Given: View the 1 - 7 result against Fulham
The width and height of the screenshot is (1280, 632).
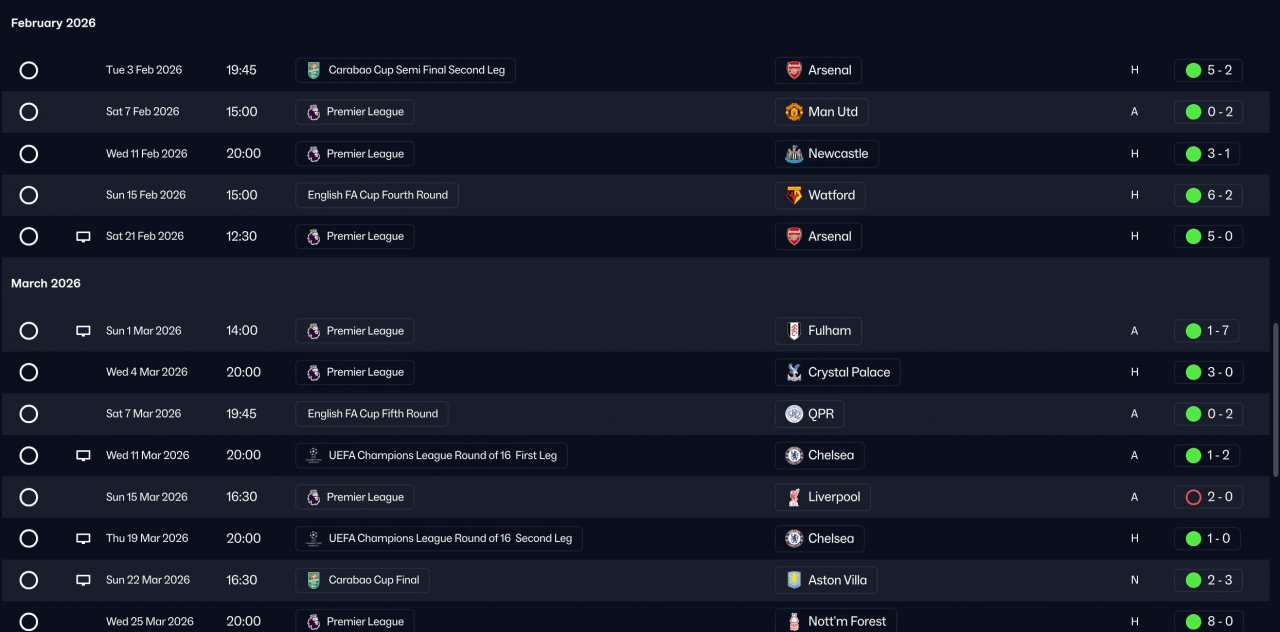Looking at the screenshot, I should [1207, 331].
